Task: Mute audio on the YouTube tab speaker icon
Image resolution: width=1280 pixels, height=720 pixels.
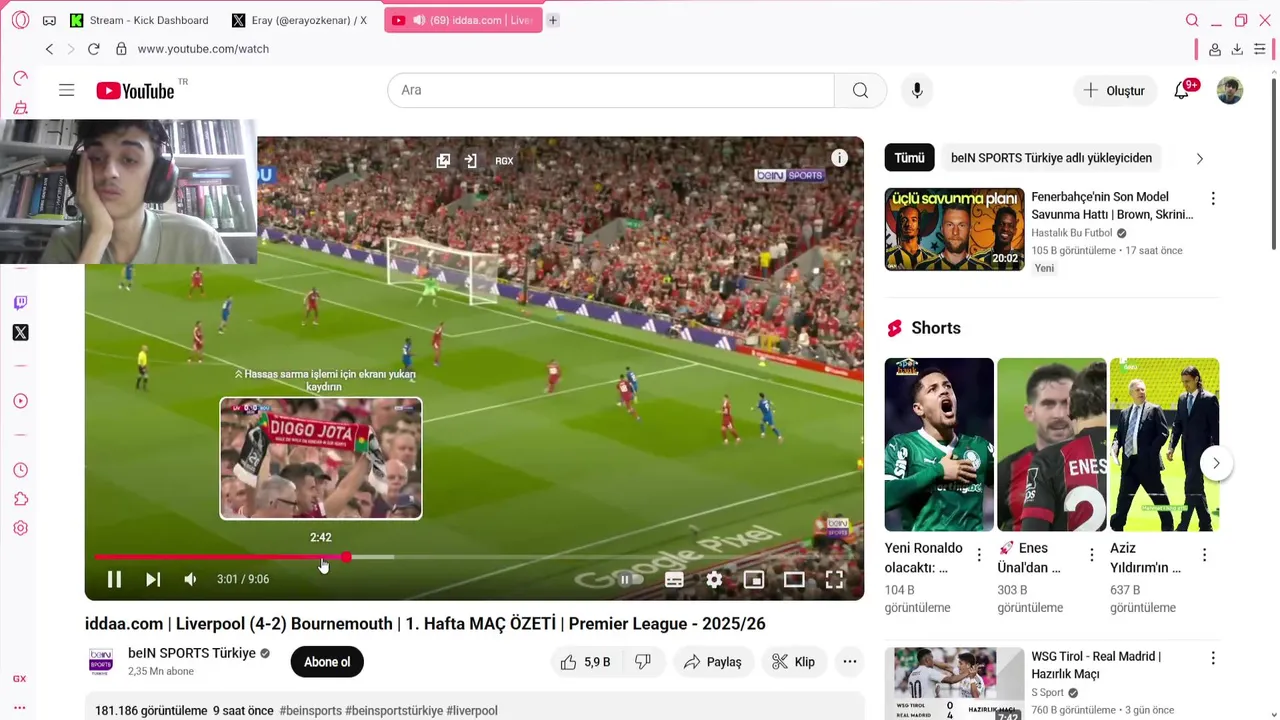Action: click(x=419, y=20)
